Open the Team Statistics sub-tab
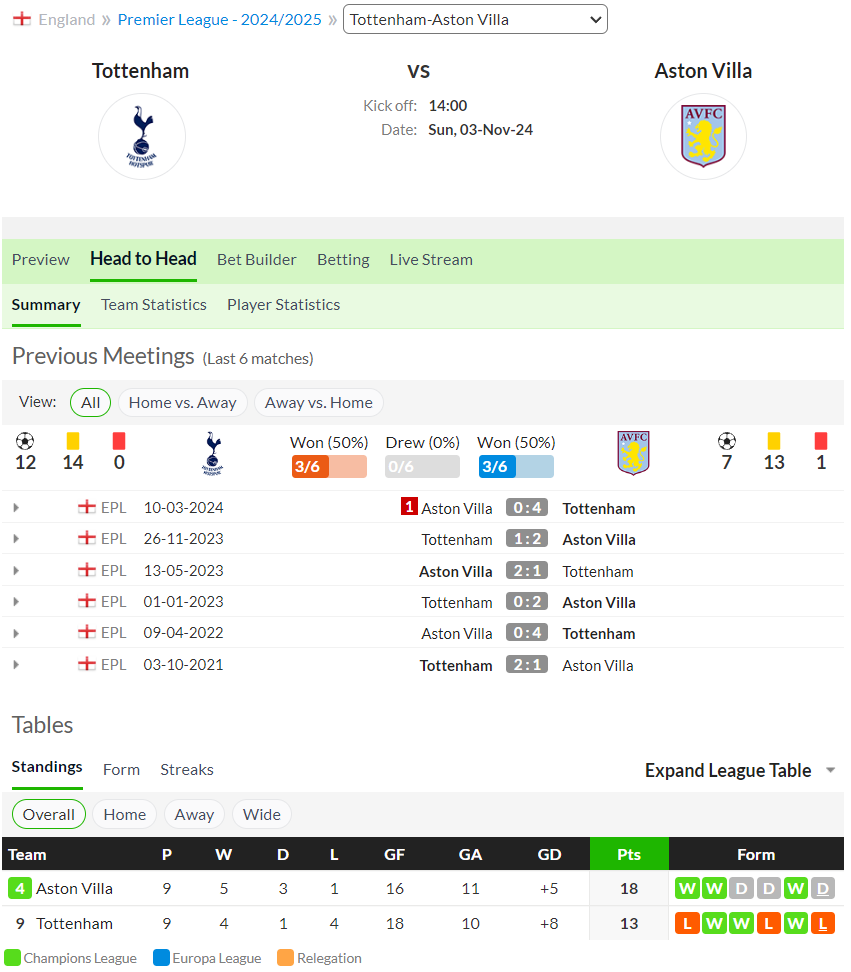The image size is (851, 972). [154, 304]
